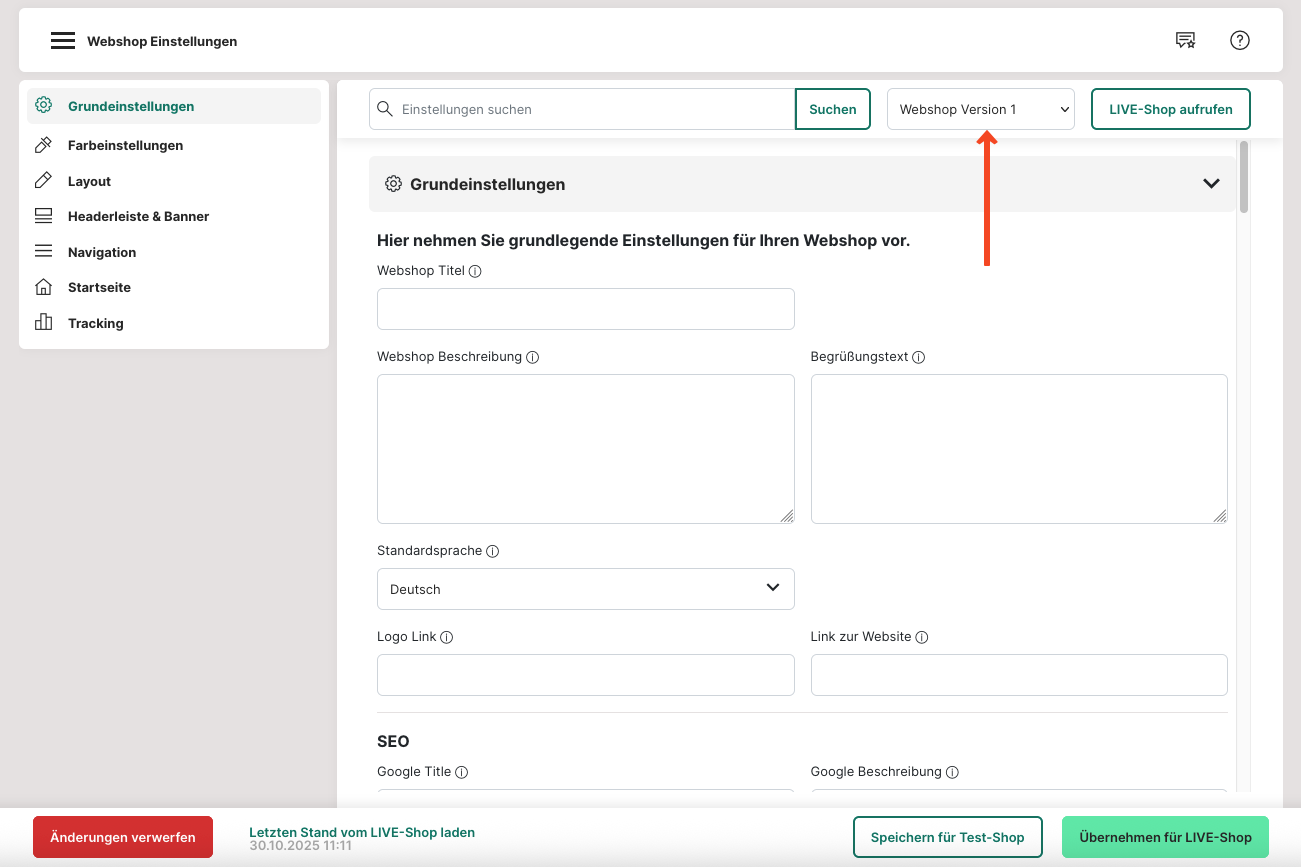Screen dimensions: 1301x867
Task: Click info icon beside Begrüßungstext label
Action: (918, 357)
